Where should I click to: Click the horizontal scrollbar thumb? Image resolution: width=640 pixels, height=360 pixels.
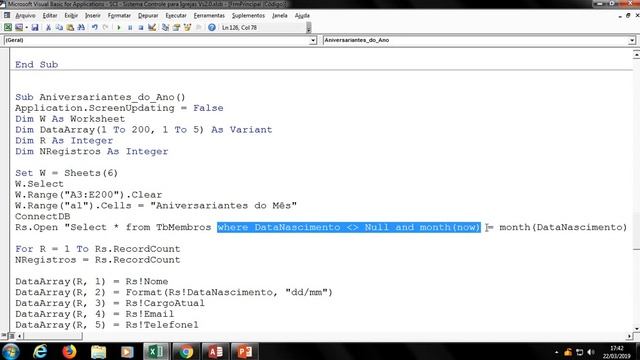coord(53,336)
